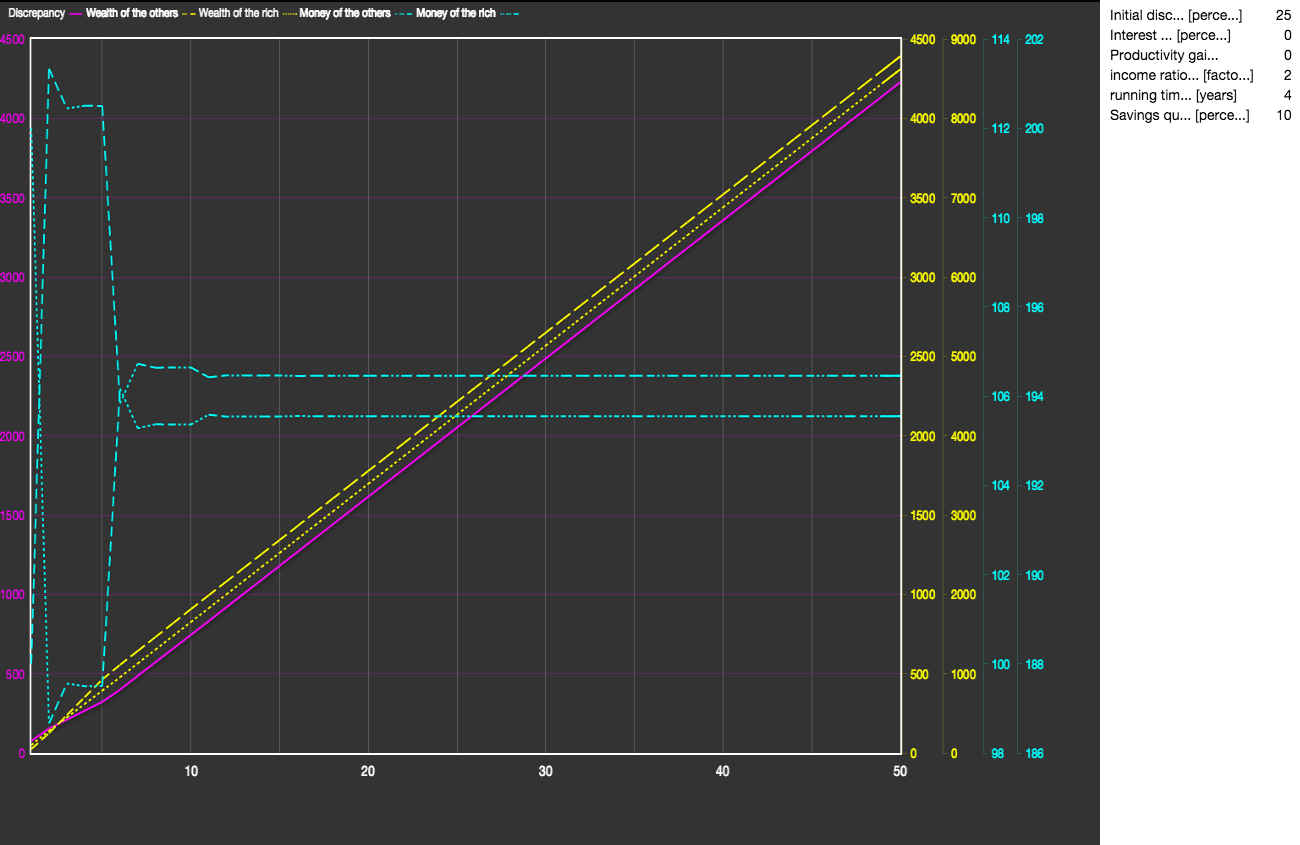Click the cyan axis label 98
Image resolution: width=1300 pixels, height=845 pixels.
click(x=997, y=754)
